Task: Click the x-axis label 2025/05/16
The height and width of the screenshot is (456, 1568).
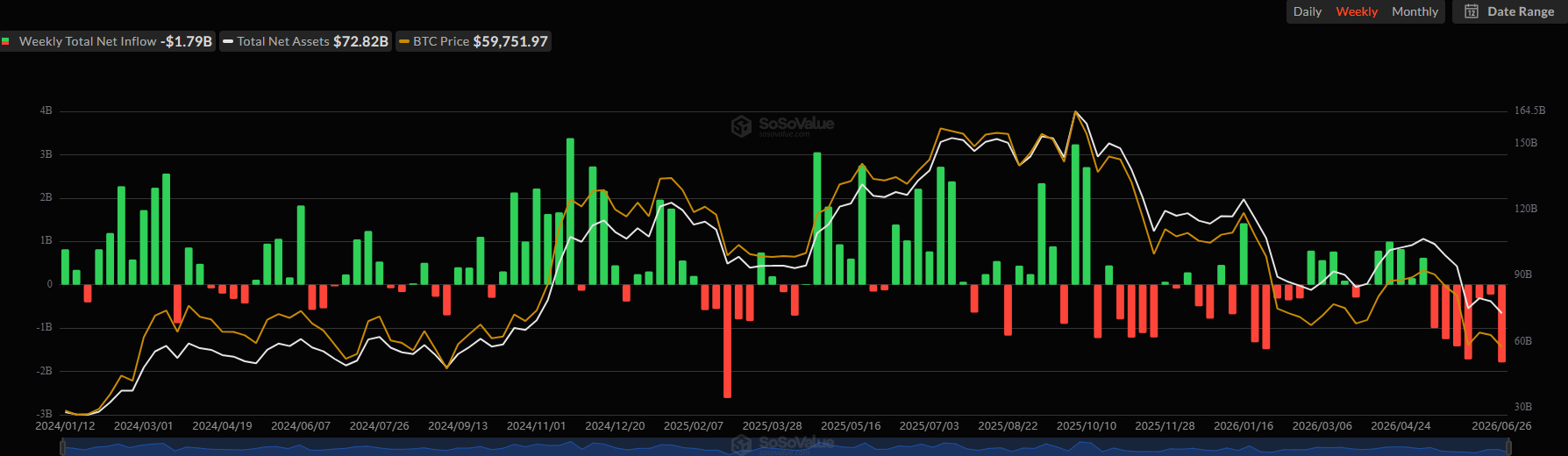Action: tap(851, 425)
